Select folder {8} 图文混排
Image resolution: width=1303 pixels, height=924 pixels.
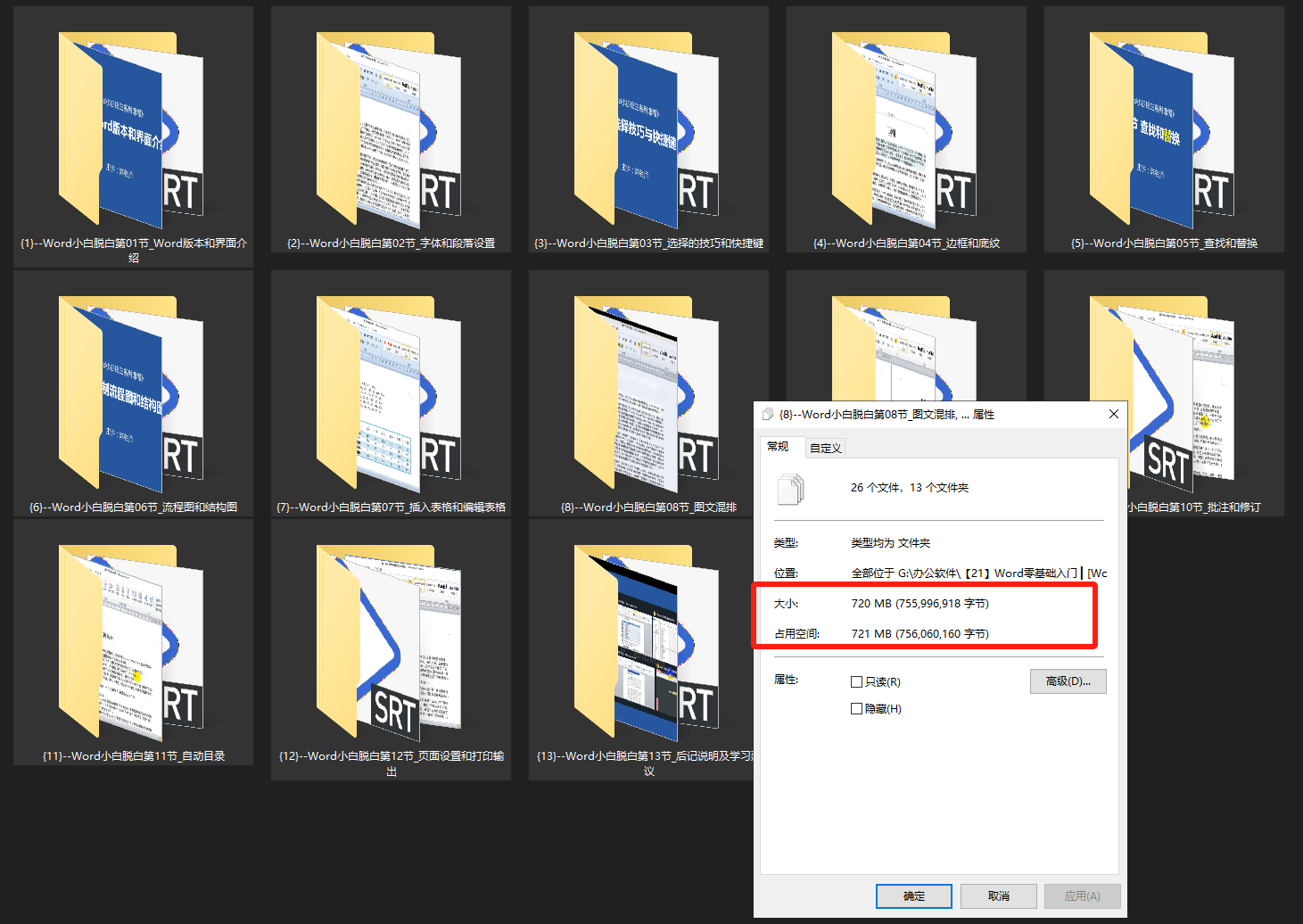click(x=647, y=393)
